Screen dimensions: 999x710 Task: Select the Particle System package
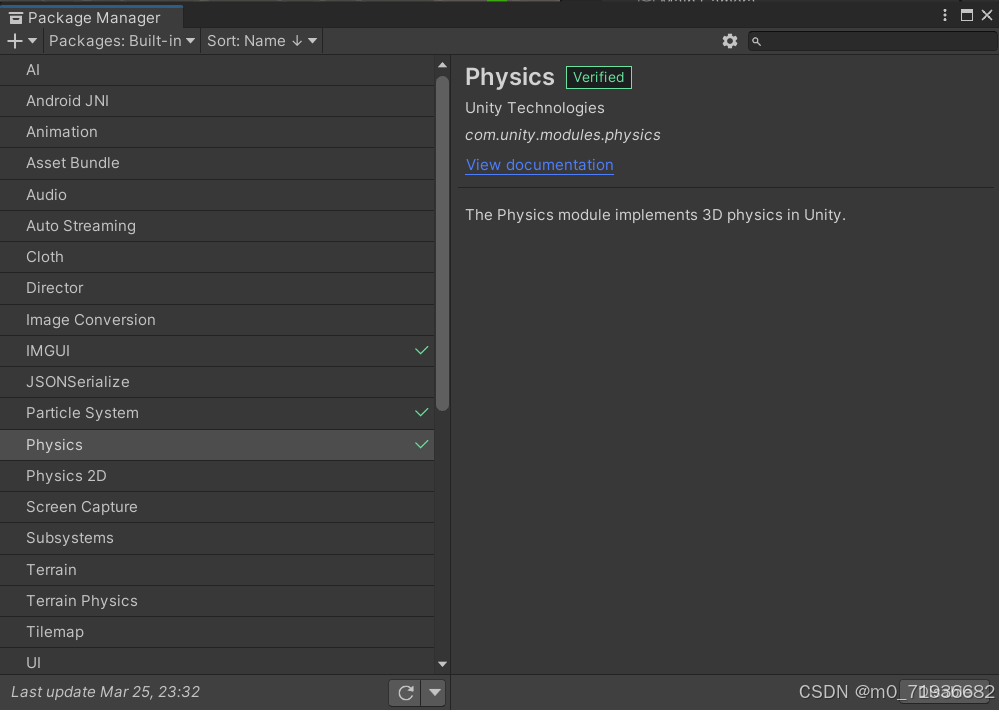[217, 413]
